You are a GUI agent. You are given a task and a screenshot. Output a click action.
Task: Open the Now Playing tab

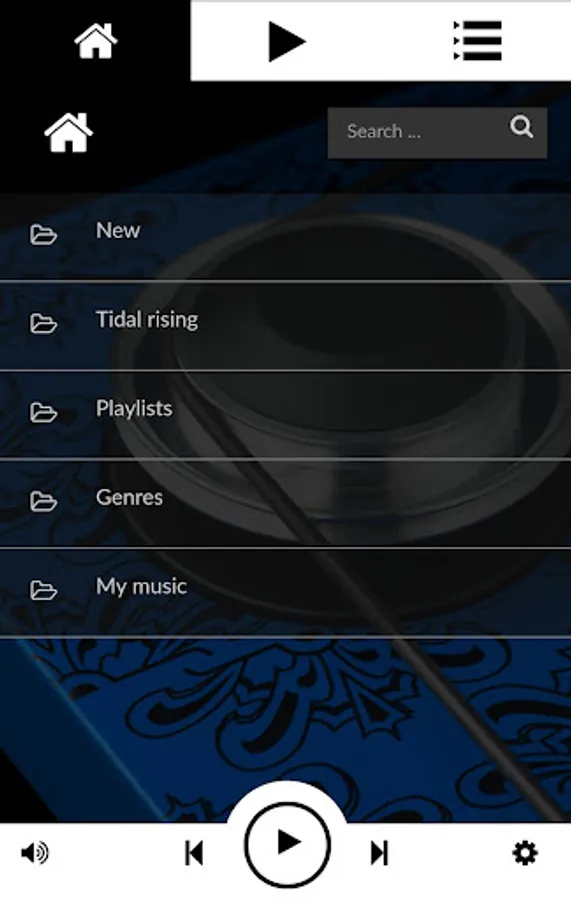[286, 41]
